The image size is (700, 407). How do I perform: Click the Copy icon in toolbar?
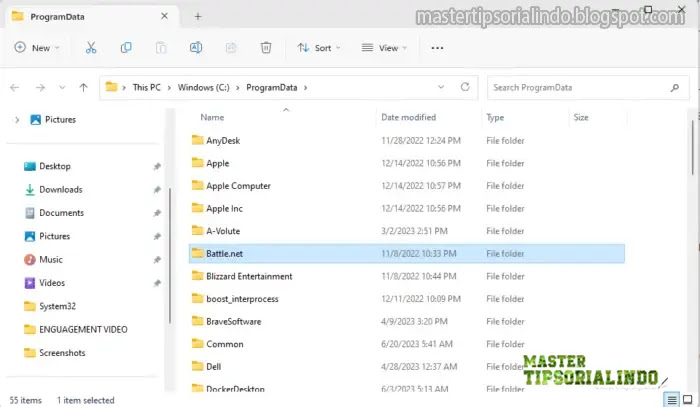click(x=126, y=48)
